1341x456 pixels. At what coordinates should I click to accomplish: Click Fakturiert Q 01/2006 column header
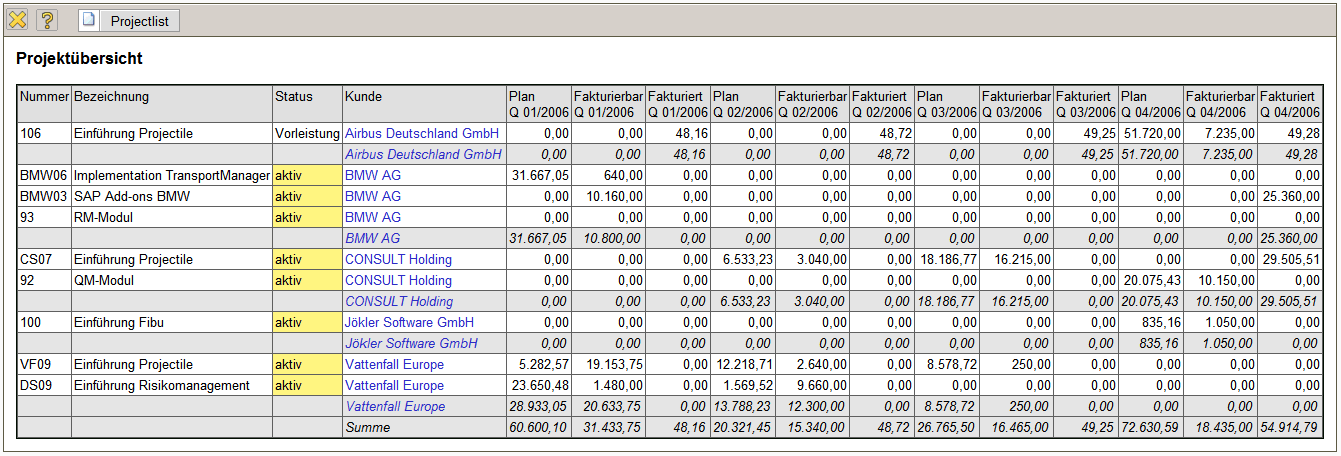pyautogui.click(x=678, y=105)
